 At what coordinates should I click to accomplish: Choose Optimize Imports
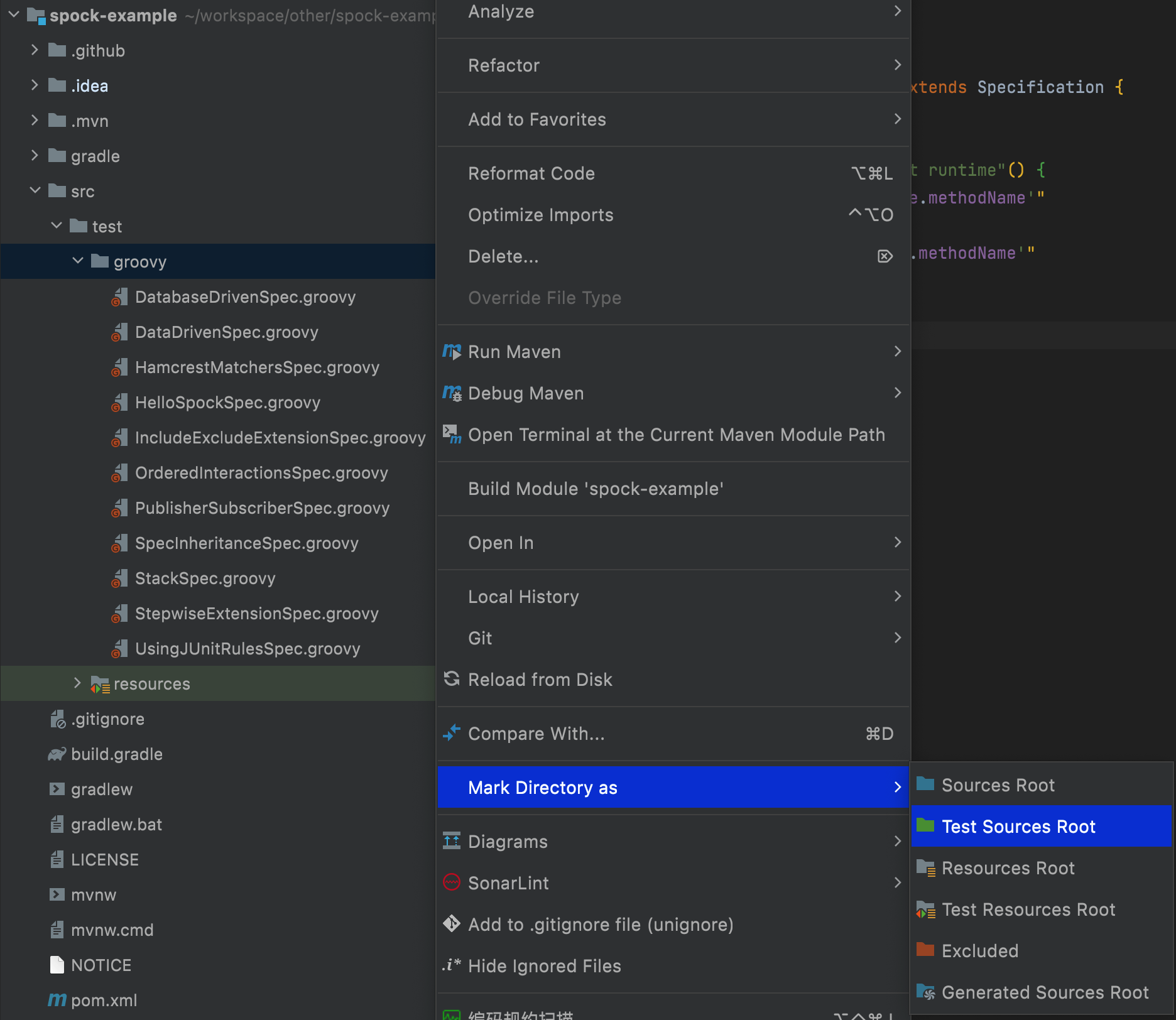pos(673,215)
